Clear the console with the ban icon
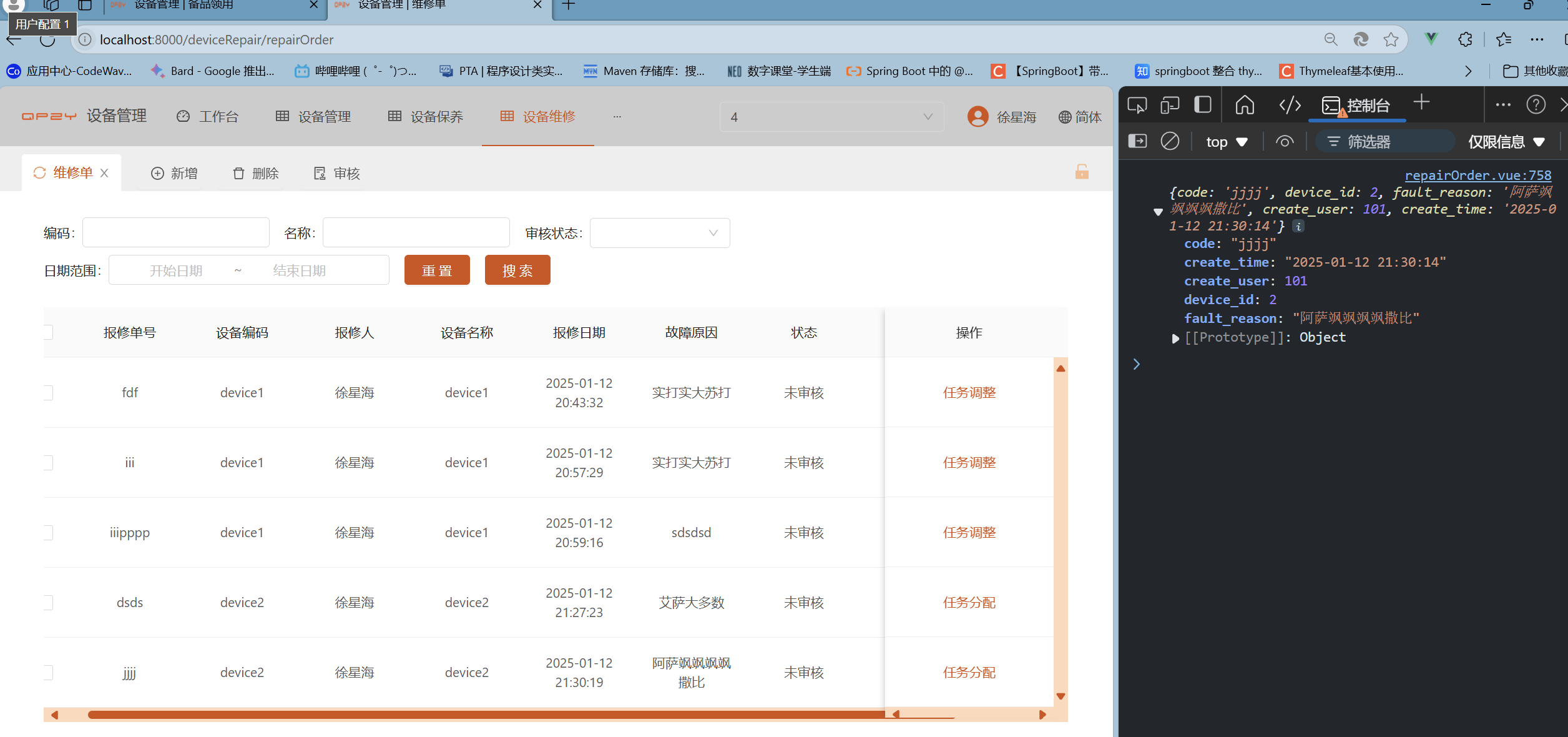Screen dimensions: 1568x737 coord(1170,142)
